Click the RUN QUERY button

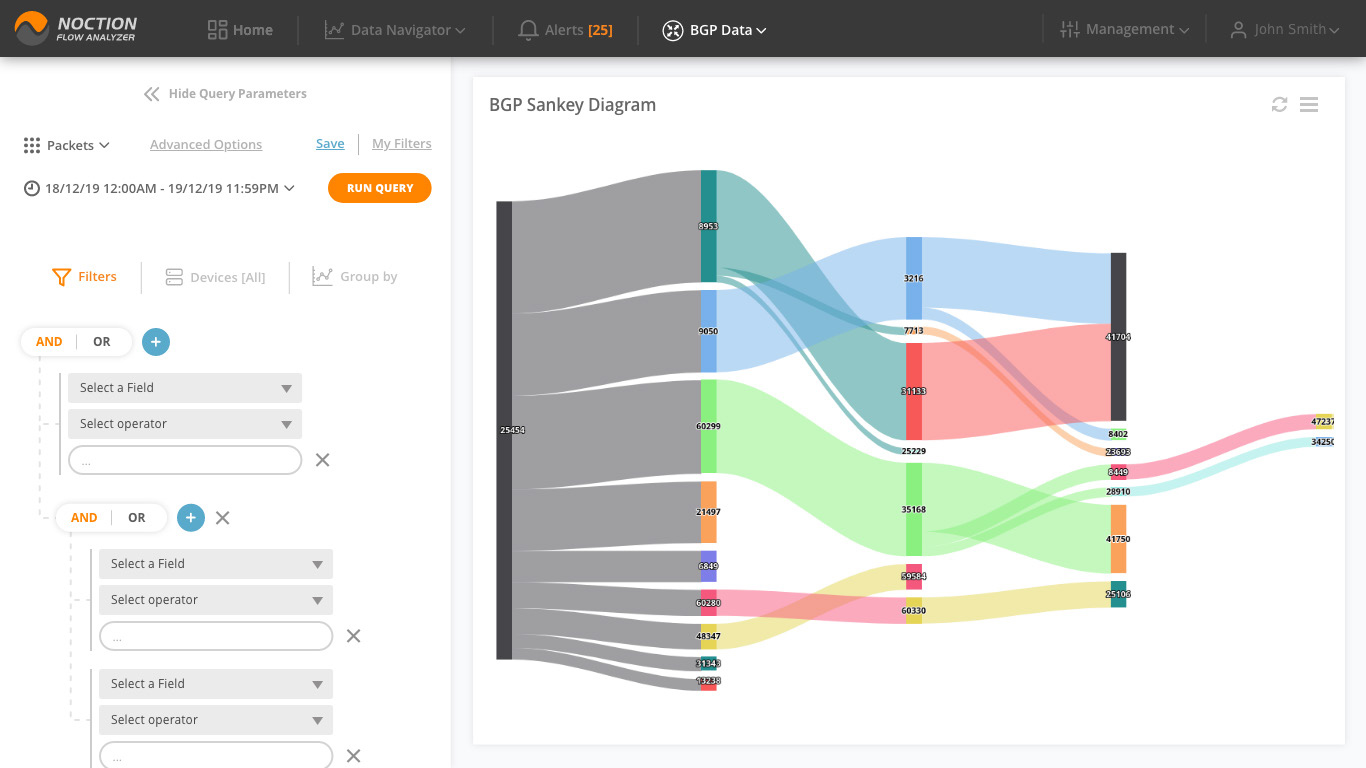[380, 188]
